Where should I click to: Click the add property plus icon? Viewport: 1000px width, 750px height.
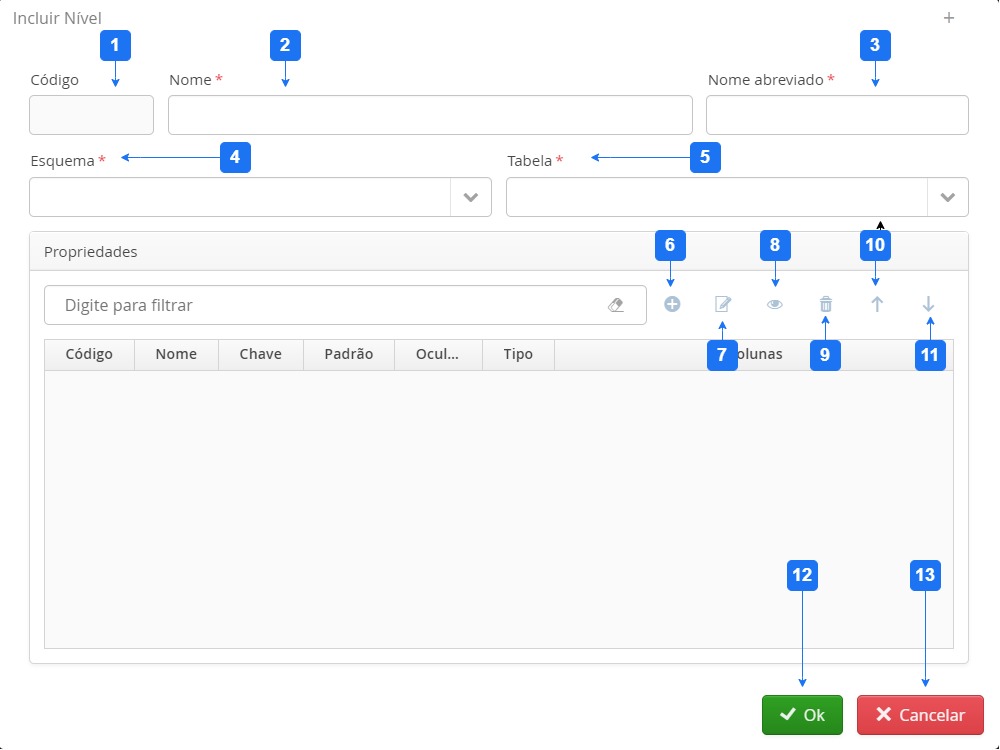[x=672, y=305]
